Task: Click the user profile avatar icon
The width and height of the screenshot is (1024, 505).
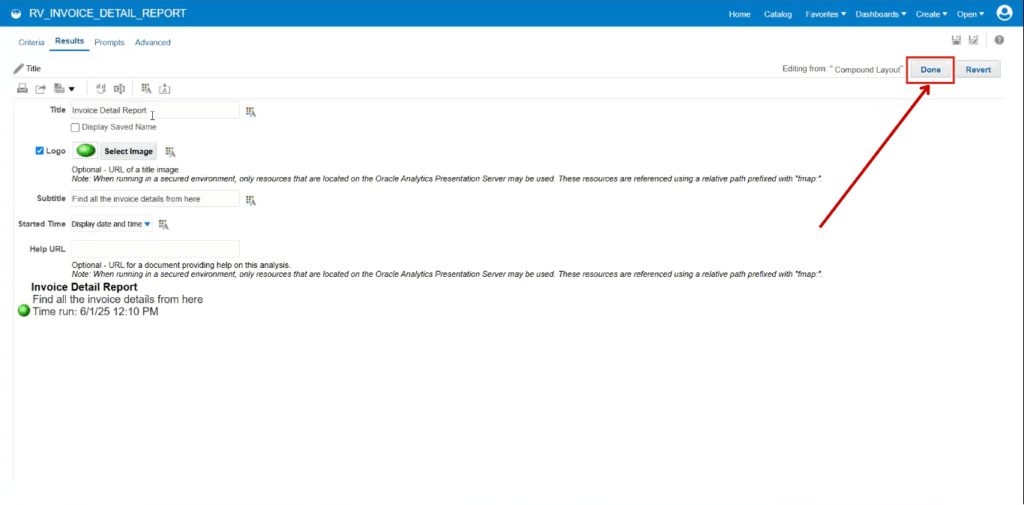Action: click(x=1004, y=13)
